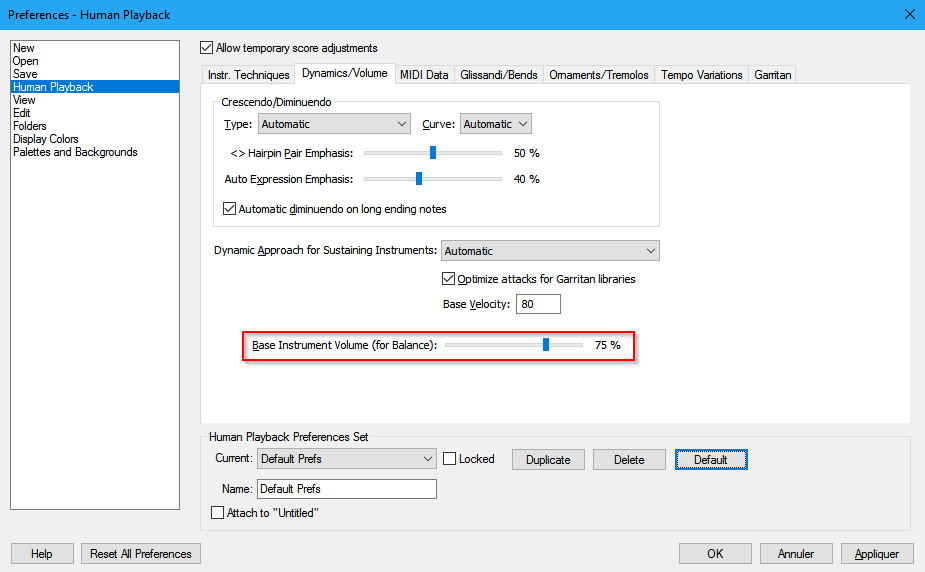
Task: Open Dynamic Approach for Sustaining Instruments dropdown
Action: tap(550, 251)
